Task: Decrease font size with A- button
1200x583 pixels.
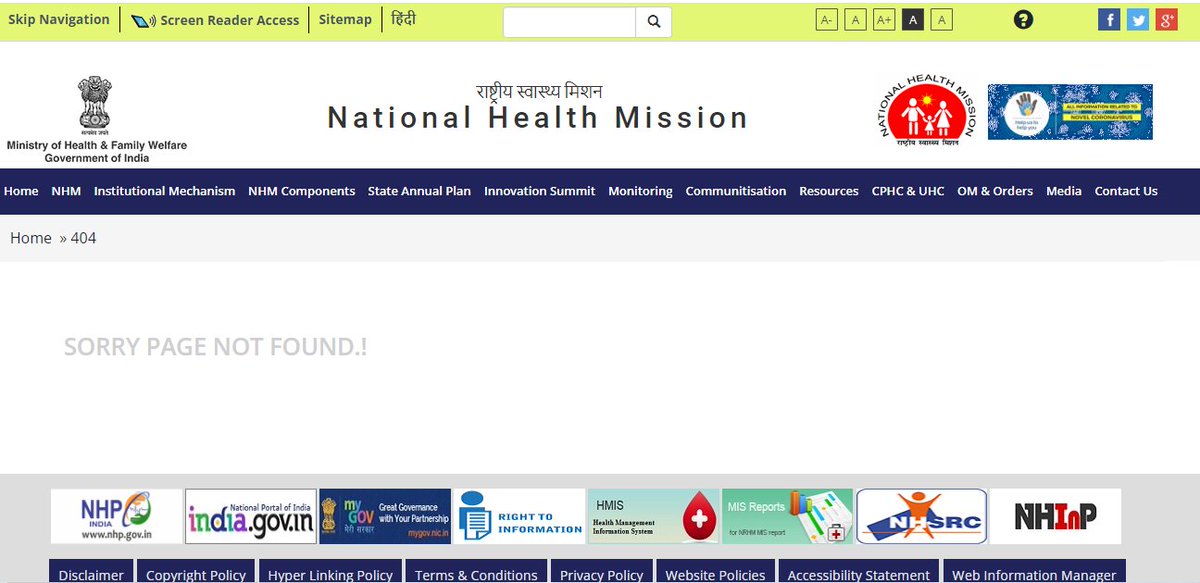Action: coord(826,20)
